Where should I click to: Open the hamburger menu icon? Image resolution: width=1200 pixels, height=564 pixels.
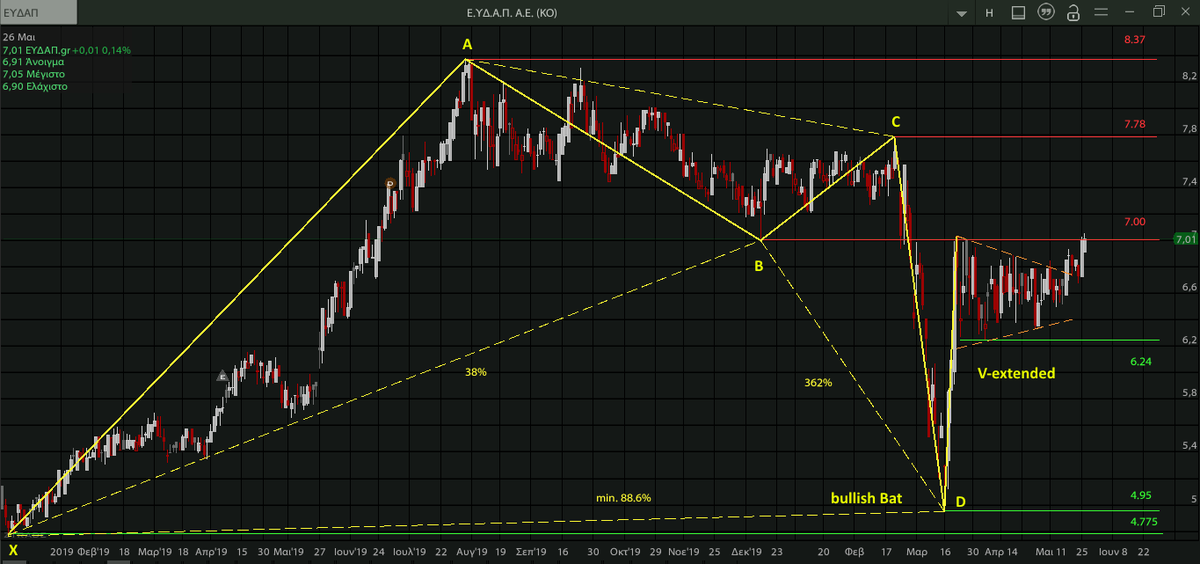tap(1102, 13)
